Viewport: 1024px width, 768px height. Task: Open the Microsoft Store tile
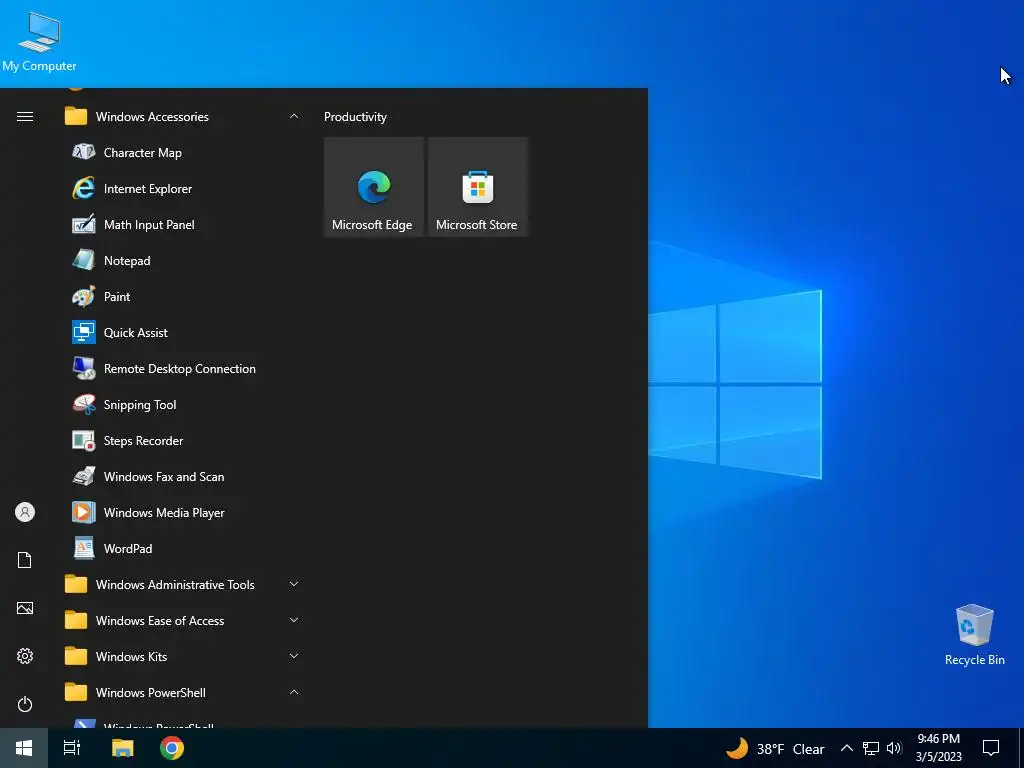(x=477, y=187)
